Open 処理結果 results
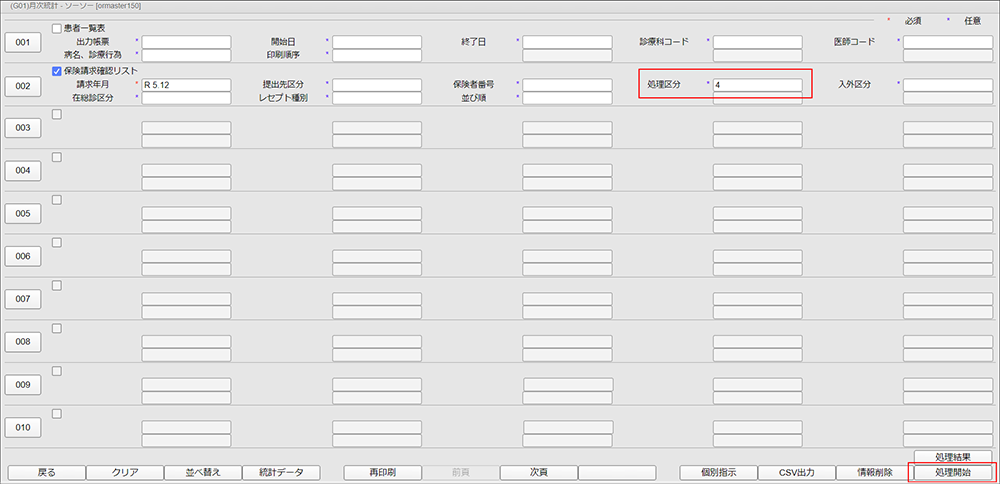The width and height of the screenshot is (1000, 484). coord(952,457)
